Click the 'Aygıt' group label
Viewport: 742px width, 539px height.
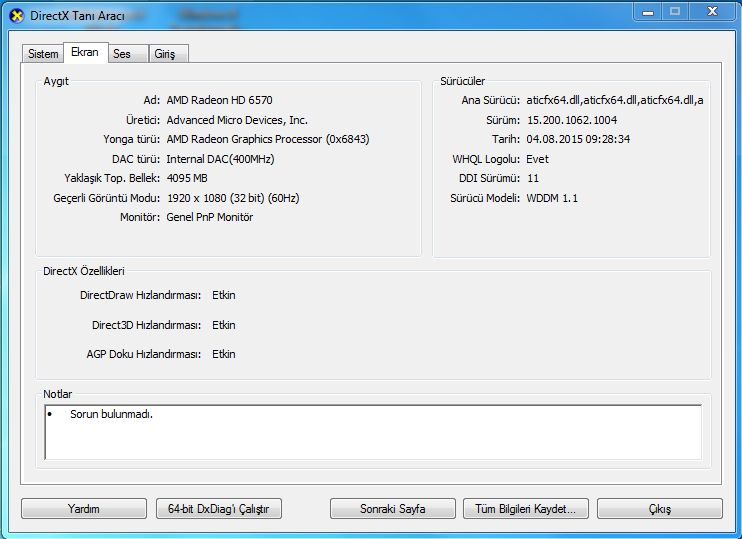(x=56, y=81)
